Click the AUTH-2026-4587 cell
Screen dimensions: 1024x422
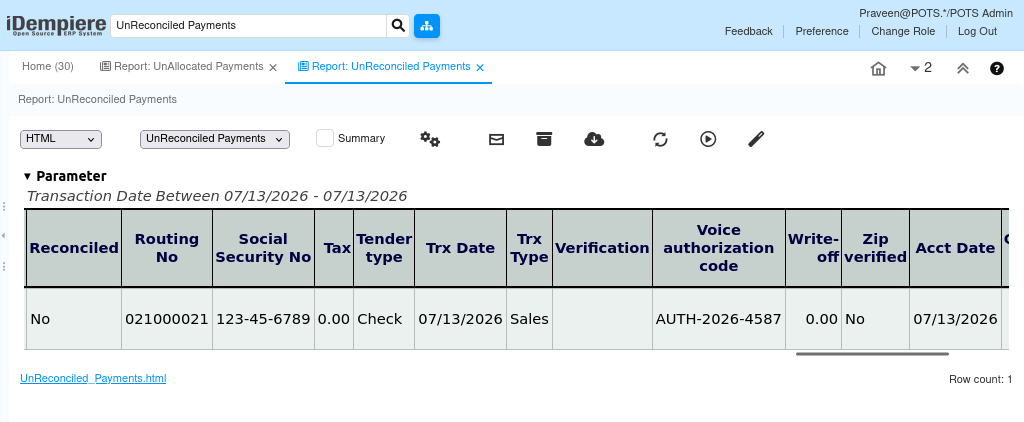[x=718, y=319]
